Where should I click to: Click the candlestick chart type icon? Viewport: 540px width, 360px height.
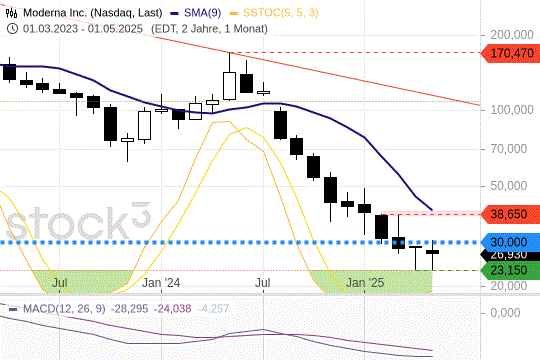pos(11,13)
